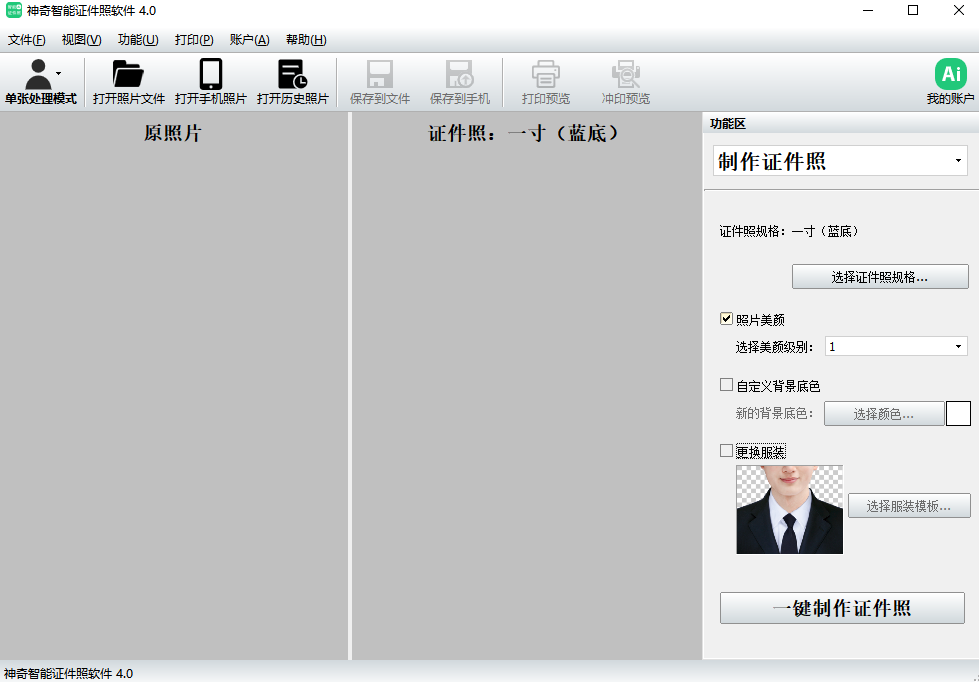Image resolution: width=979 pixels, height=682 pixels.
Task: Open the photo history icon
Action: (x=292, y=75)
